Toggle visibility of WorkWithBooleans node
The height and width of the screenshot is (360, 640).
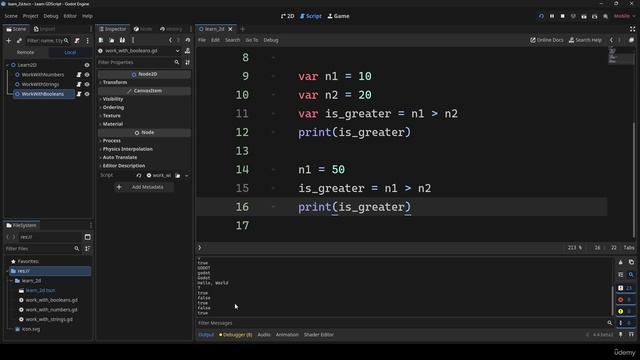[87, 94]
